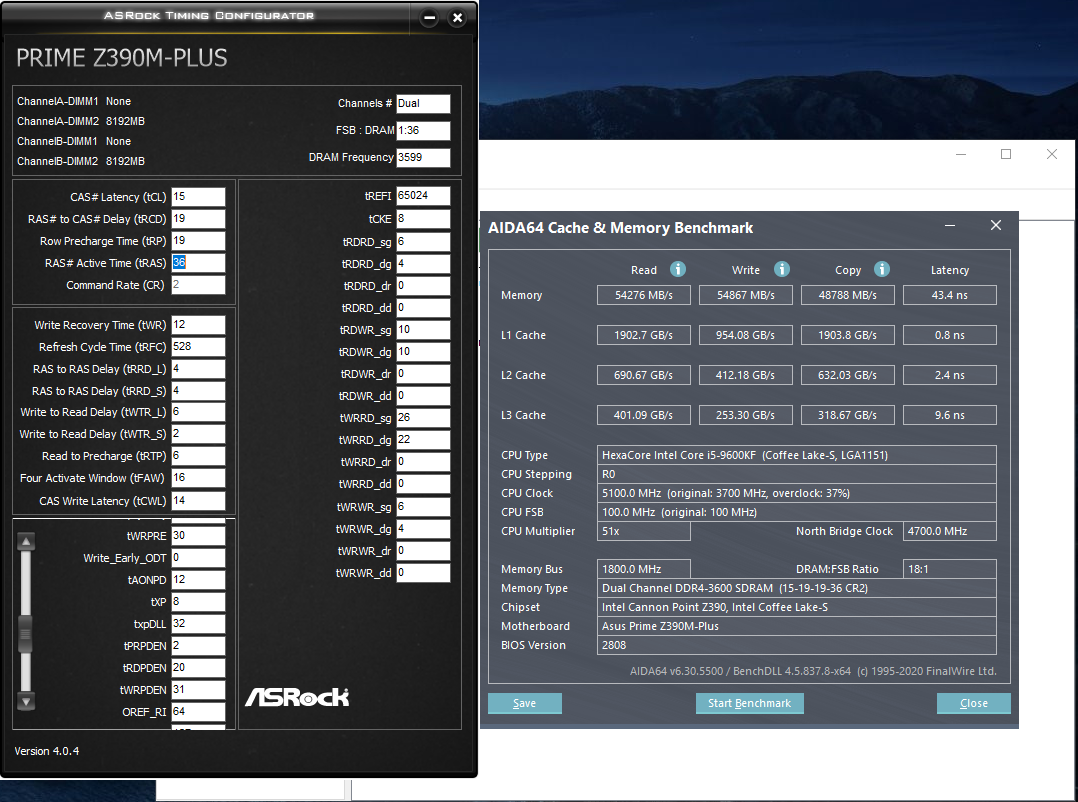Click the L3 Cache Latency value 9.6 ns
This screenshot has width=1078, height=802.
(949, 415)
